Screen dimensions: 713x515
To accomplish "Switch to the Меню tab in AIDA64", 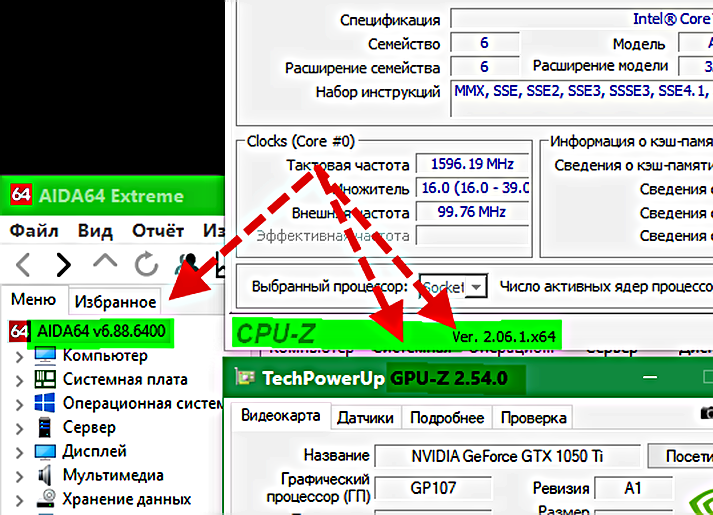I will point(33,300).
